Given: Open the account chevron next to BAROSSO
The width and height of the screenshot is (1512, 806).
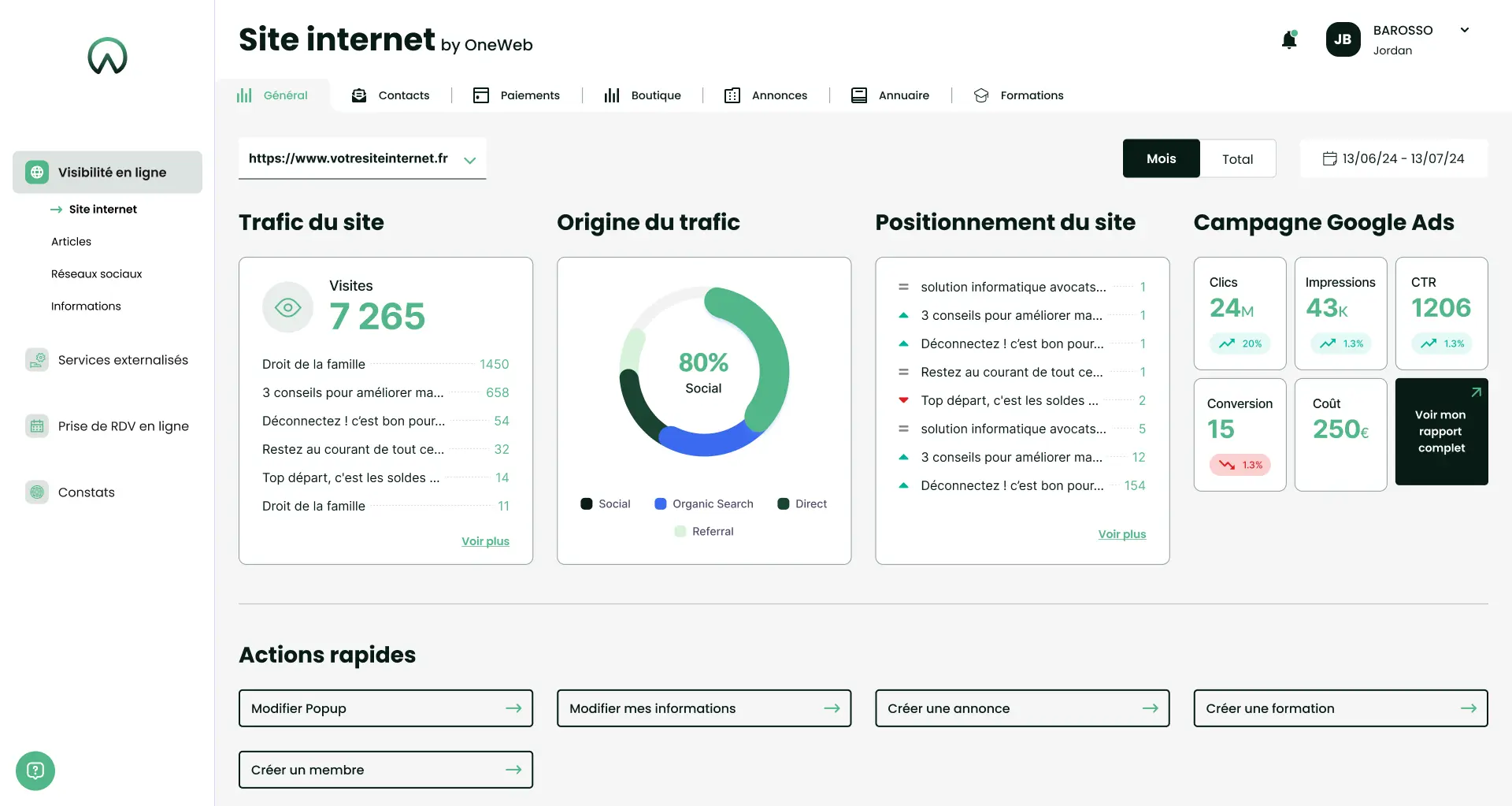Looking at the screenshot, I should [x=1464, y=30].
